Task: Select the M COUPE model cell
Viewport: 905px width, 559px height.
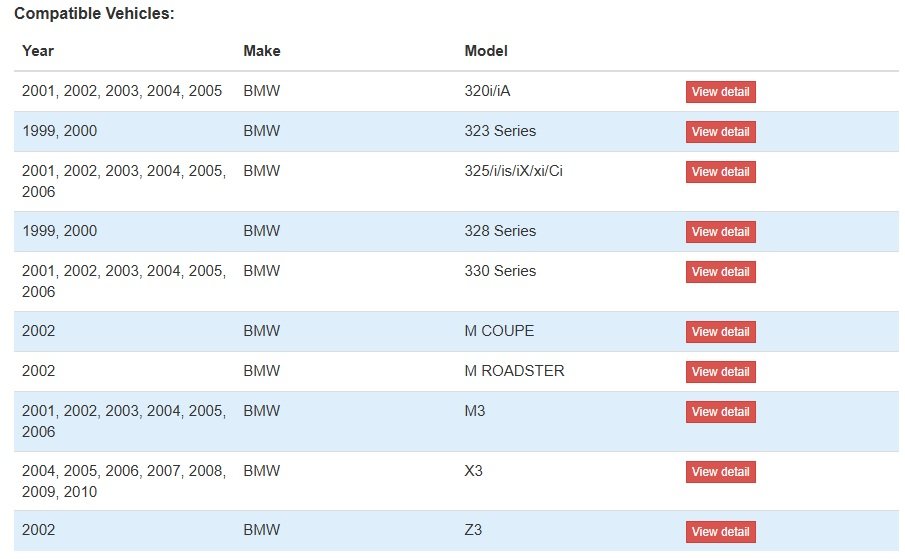Action: click(x=499, y=331)
